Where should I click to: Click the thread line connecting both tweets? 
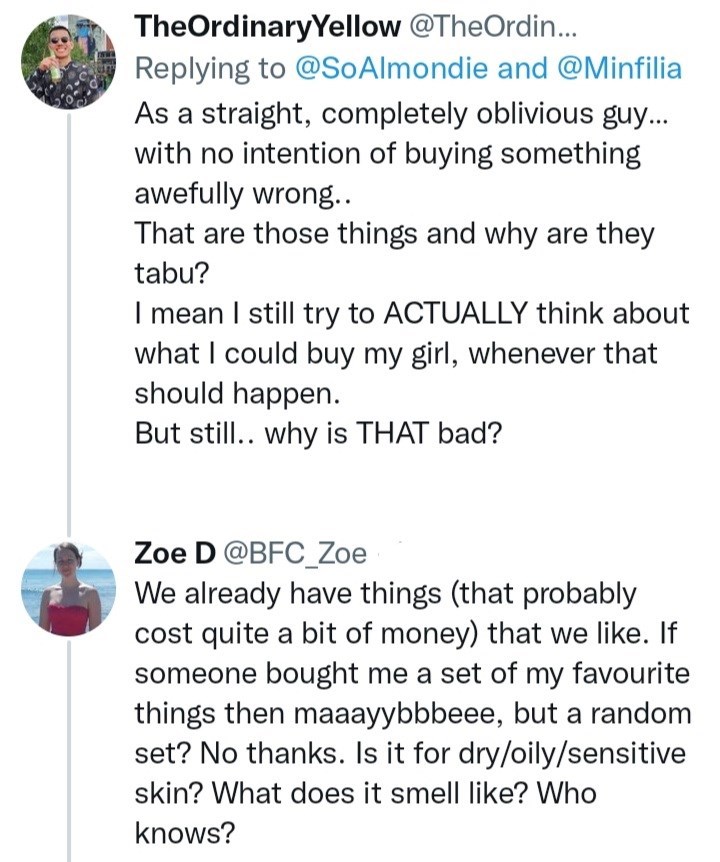(69, 324)
